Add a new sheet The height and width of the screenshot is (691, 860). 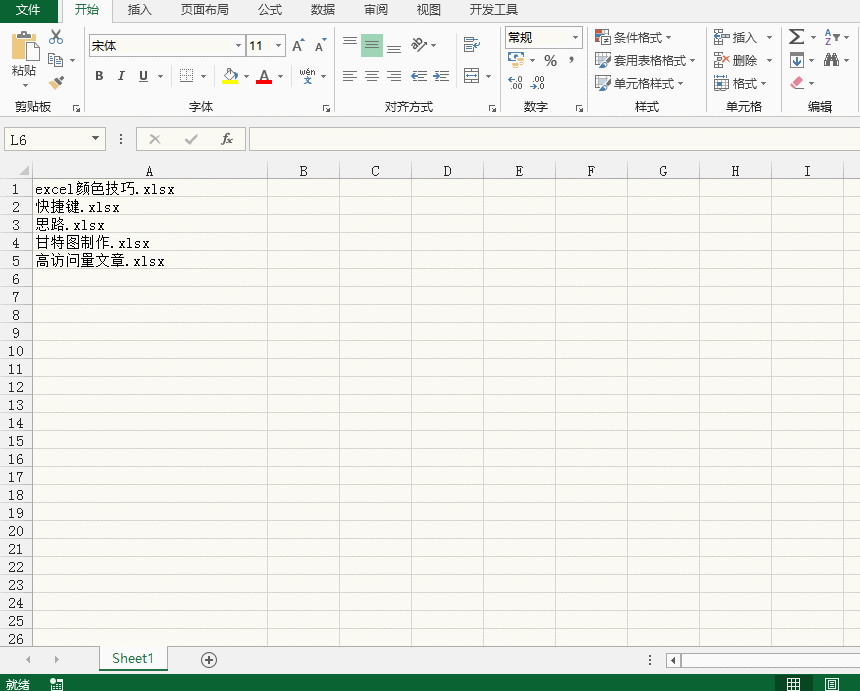click(x=209, y=660)
